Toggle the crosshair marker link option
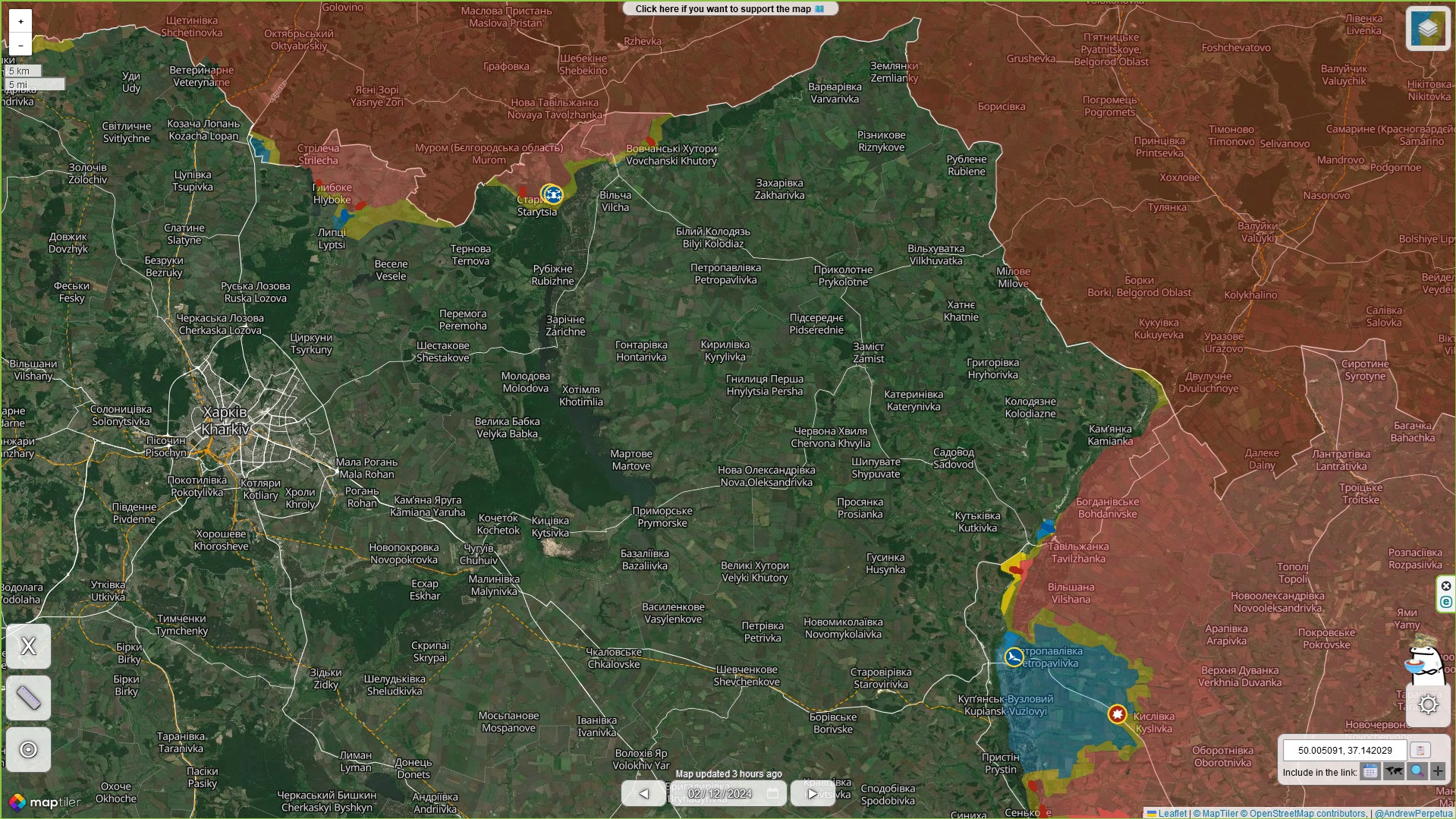 pos(1438,772)
